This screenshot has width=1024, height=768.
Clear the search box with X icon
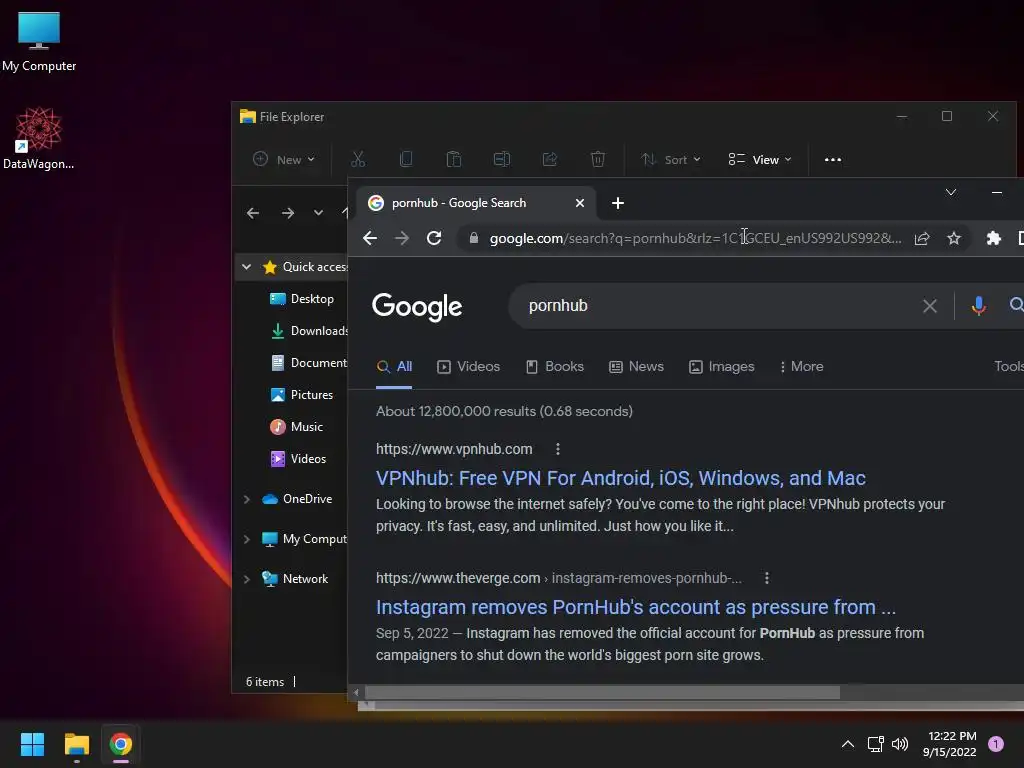(930, 306)
